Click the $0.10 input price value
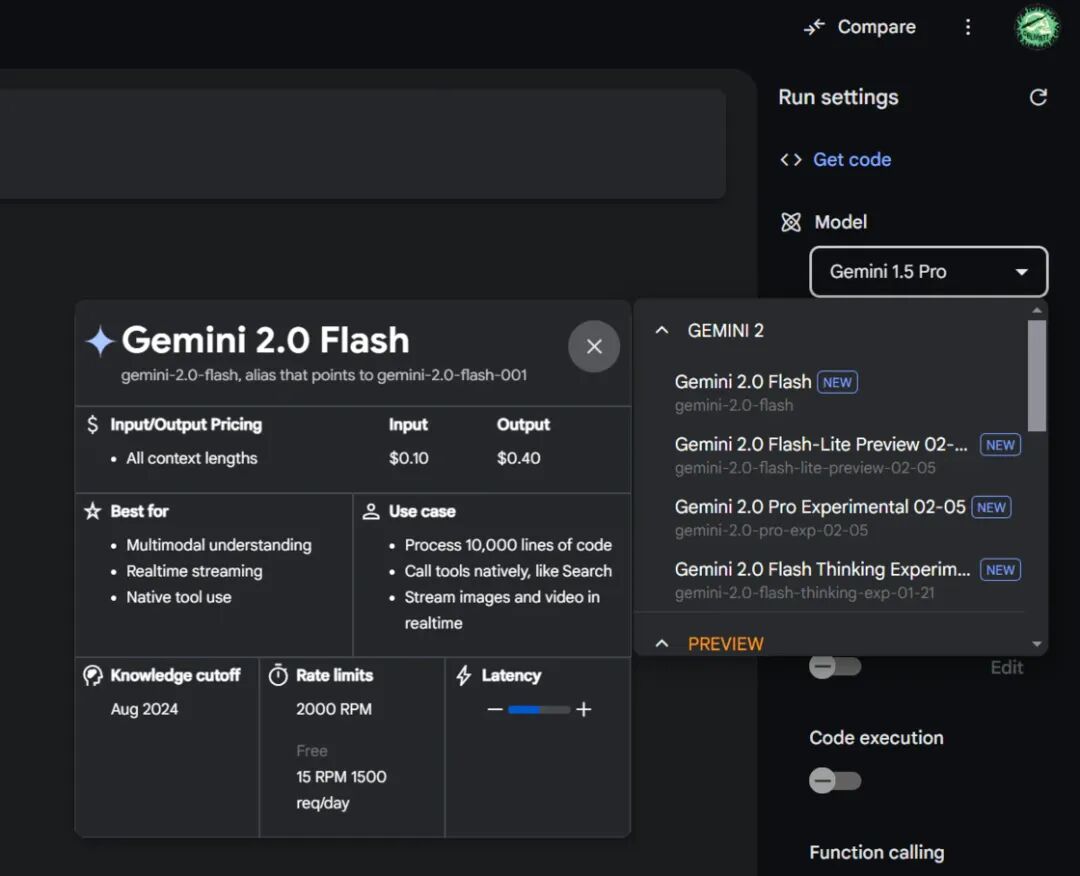This screenshot has width=1080, height=876. pos(408,459)
